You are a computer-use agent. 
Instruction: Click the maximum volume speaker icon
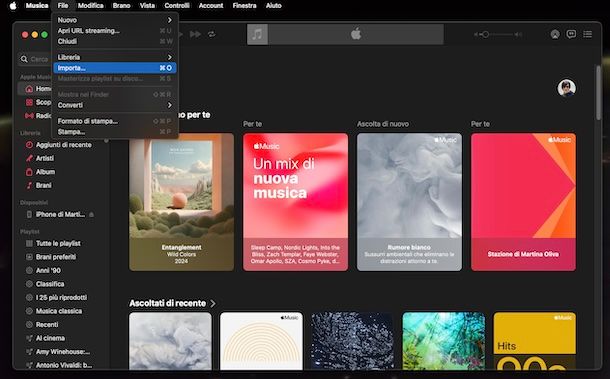pos(518,35)
